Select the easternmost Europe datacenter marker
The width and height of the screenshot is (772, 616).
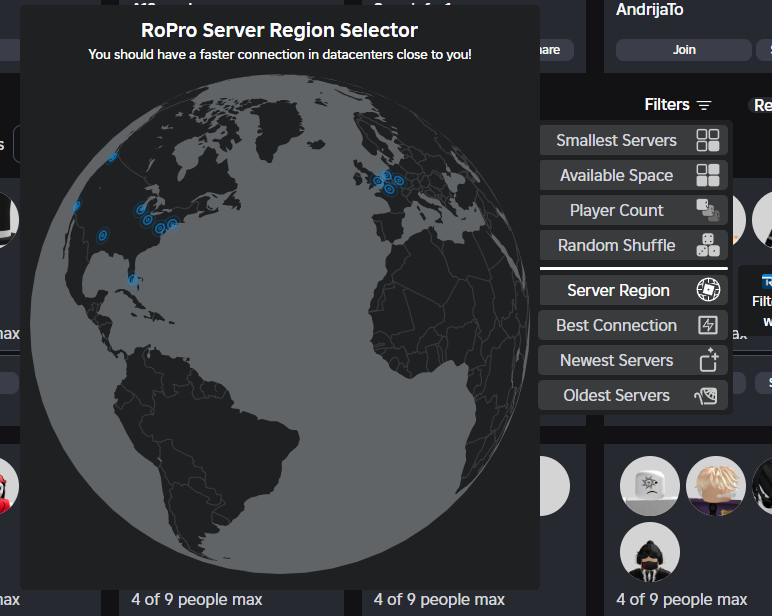(399, 181)
